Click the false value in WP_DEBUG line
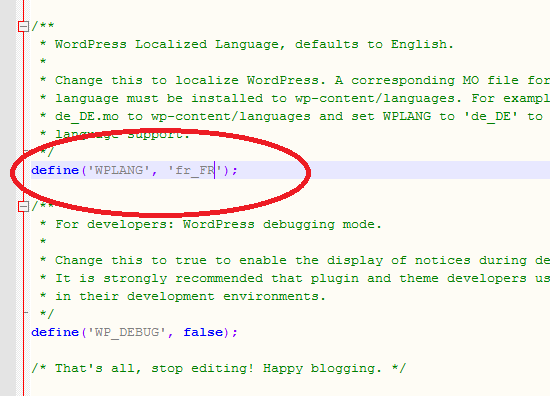550x396 pixels. [203, 332]
